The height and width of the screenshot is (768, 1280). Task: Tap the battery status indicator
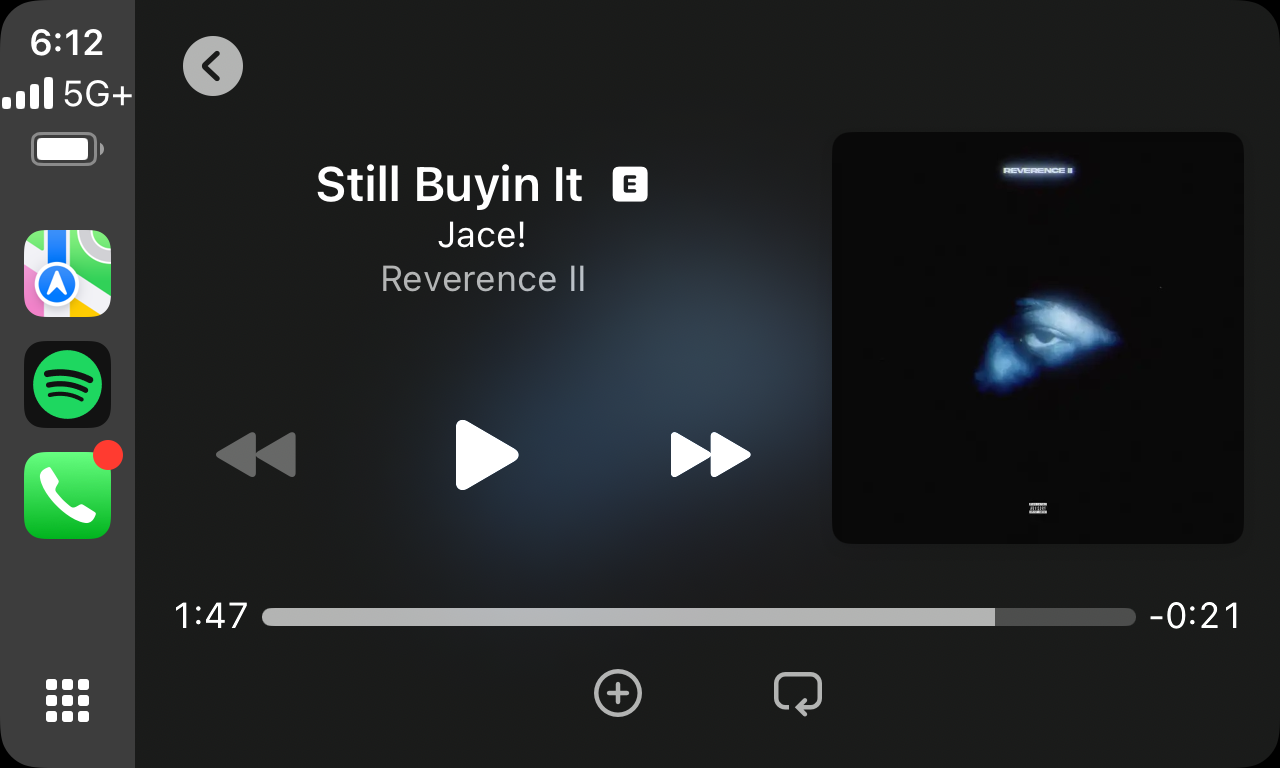point(67,150)
